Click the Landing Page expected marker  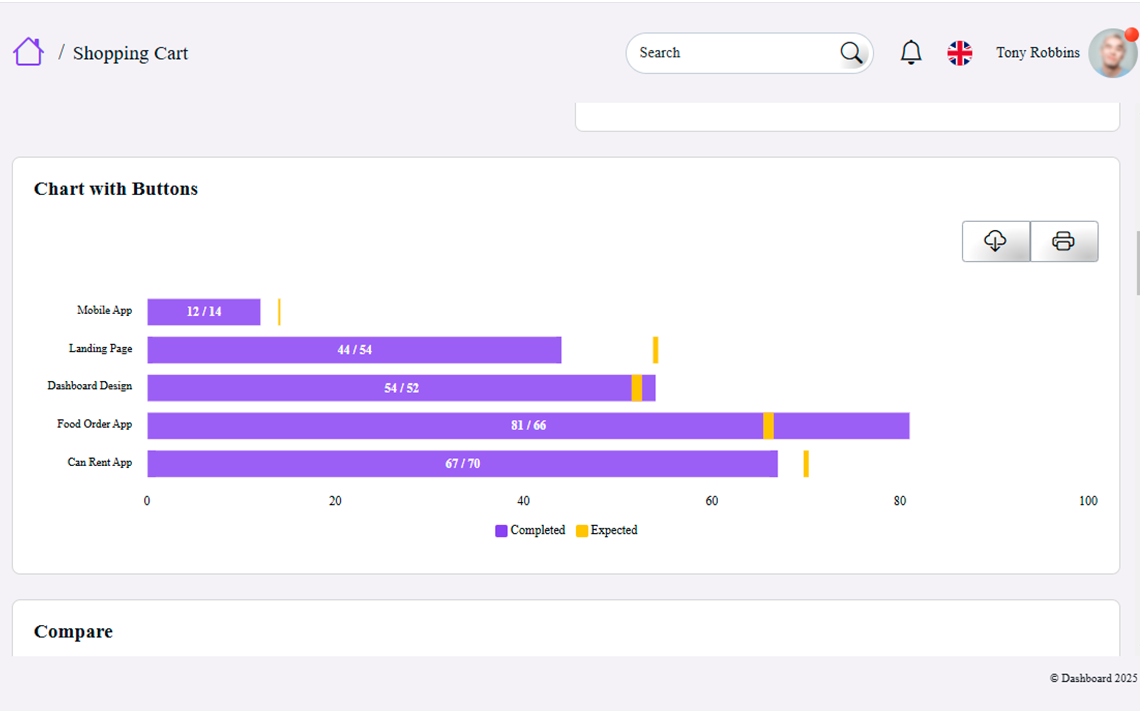pyautogui.click(x=655, y=350)
